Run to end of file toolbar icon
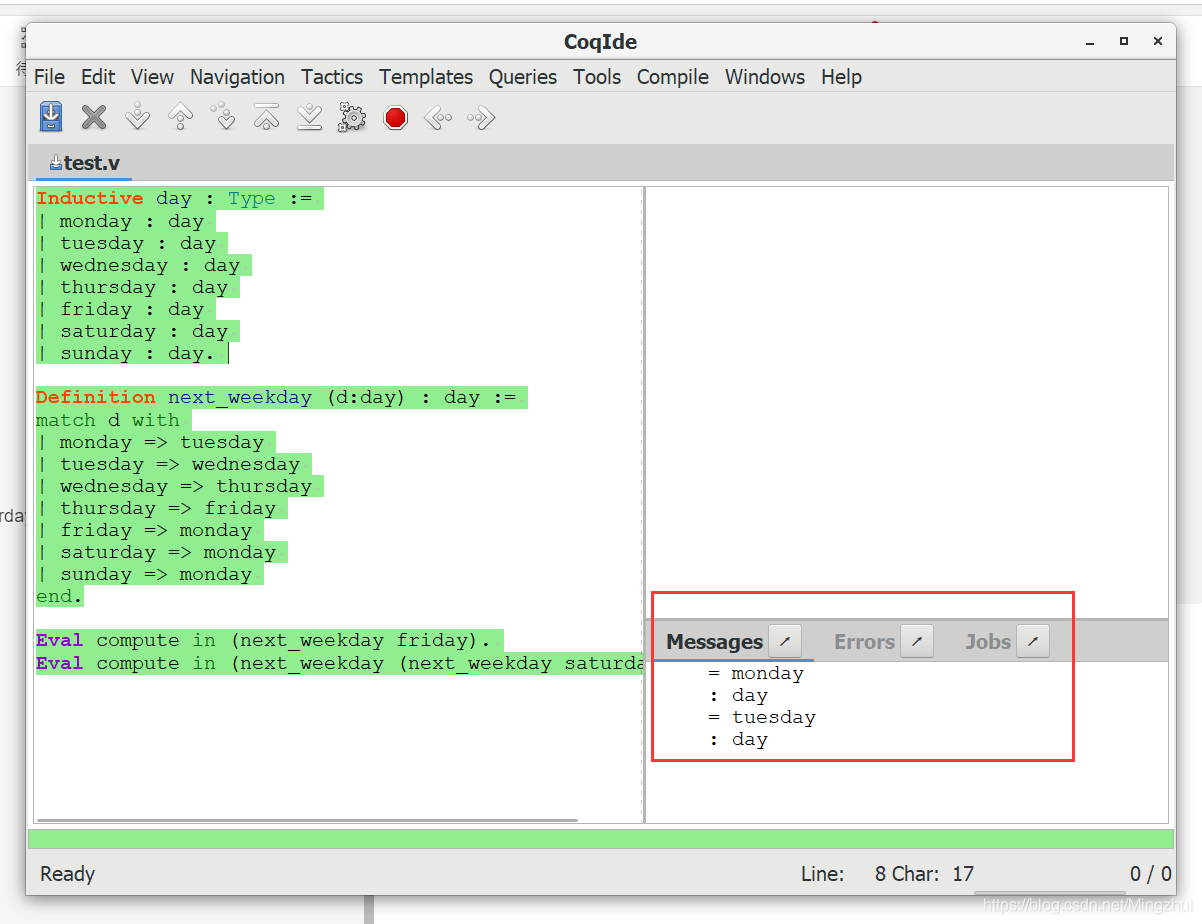Viewport: 1202px width, 924px height. (309, 117)
